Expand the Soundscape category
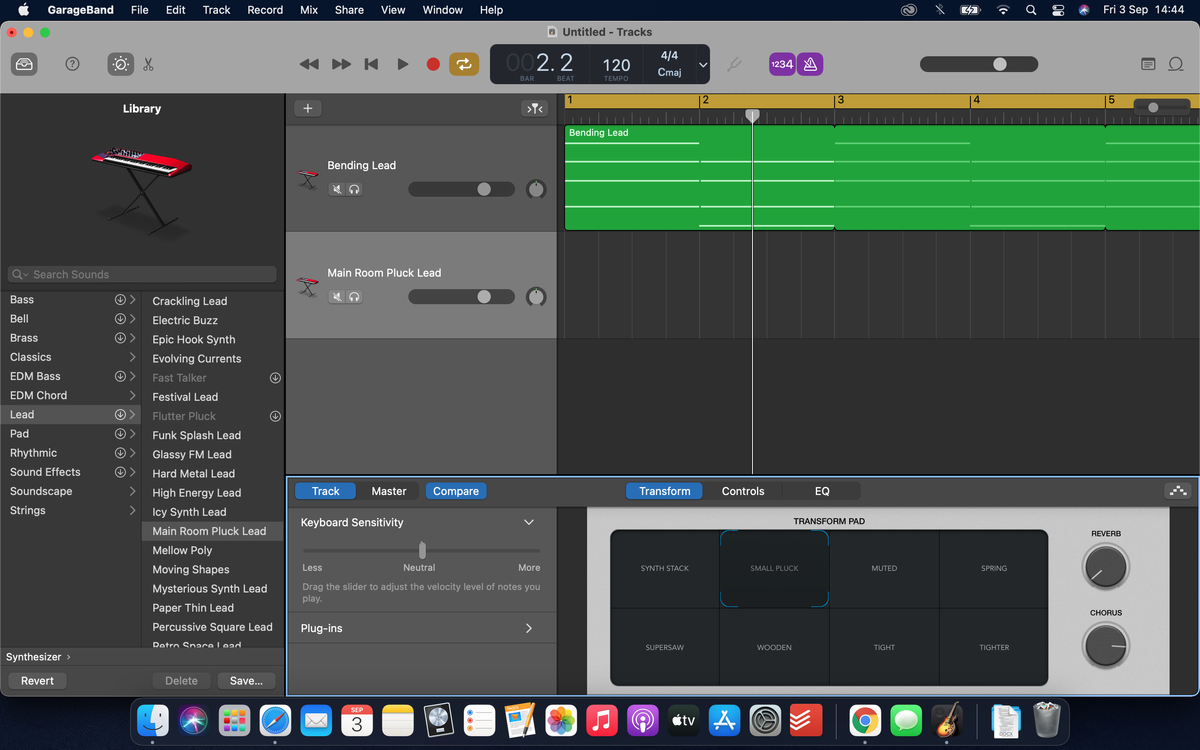This screenshot has height=750, width=1200. (132, 491)
